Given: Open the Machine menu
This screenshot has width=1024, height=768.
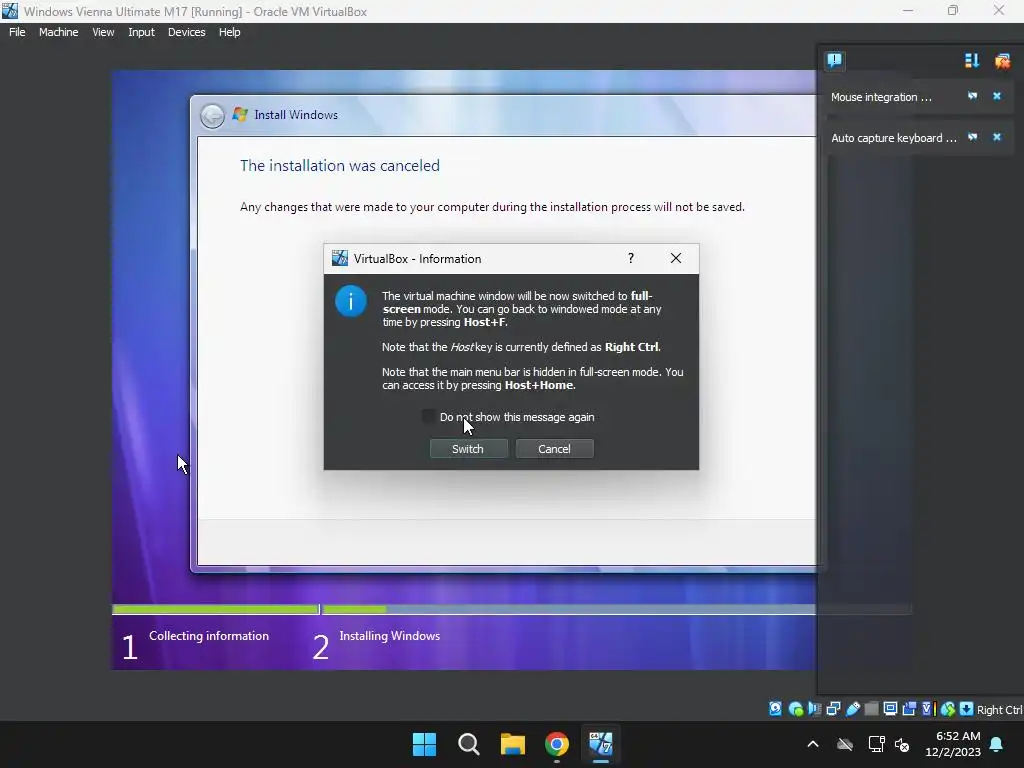Looking at the screenshot, I should coord(58,32).
